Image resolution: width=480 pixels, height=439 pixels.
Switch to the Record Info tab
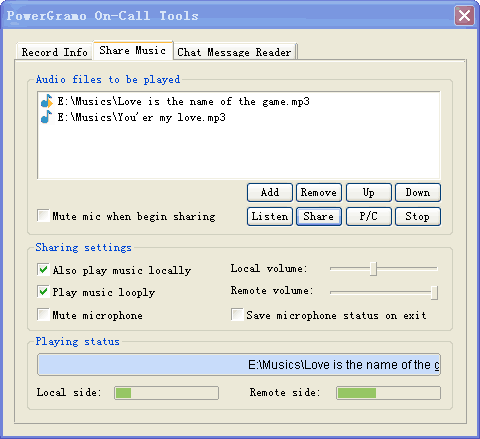[x=54, y=52]
